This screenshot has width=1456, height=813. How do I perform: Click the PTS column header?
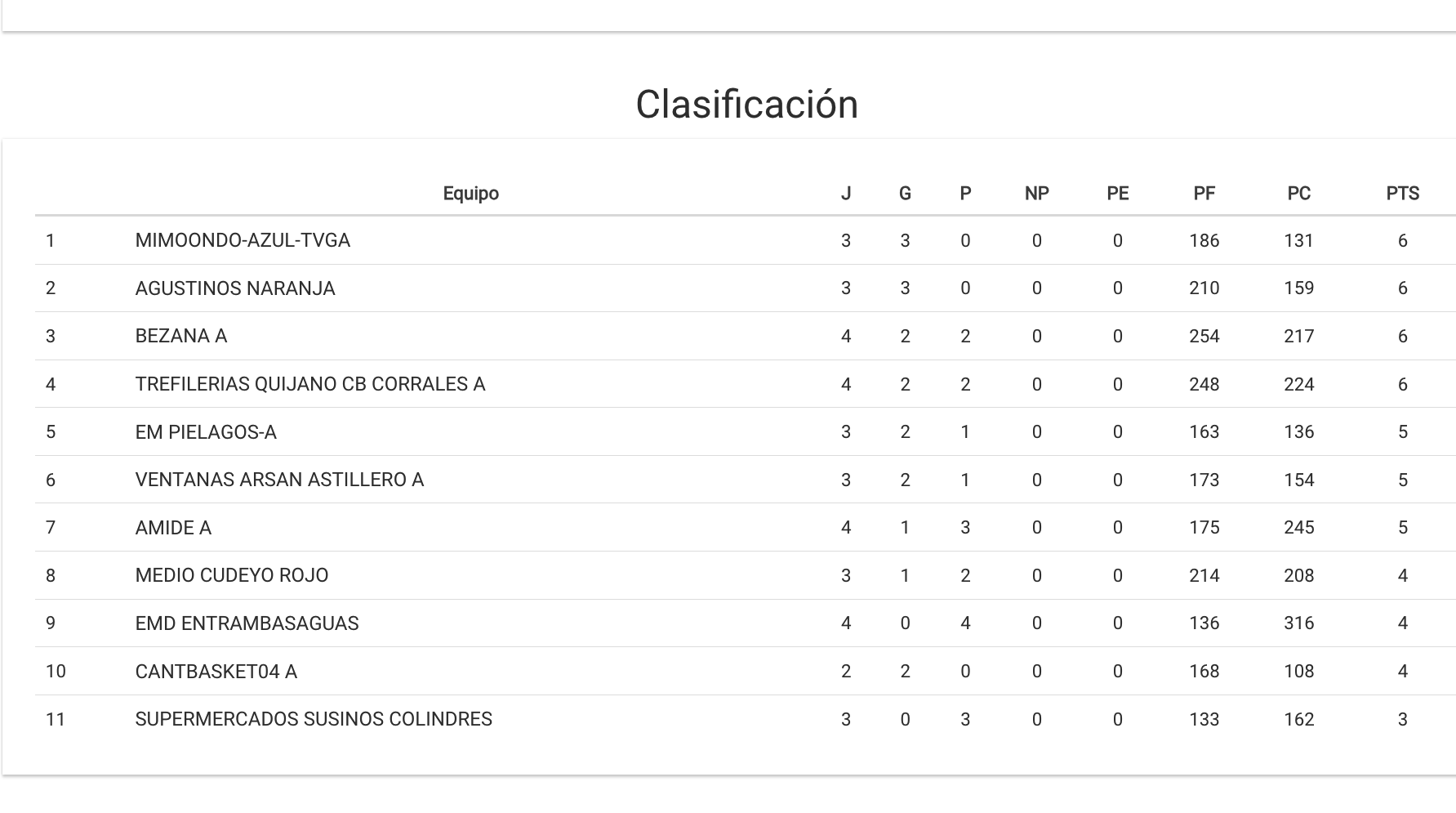[1402, 194]
